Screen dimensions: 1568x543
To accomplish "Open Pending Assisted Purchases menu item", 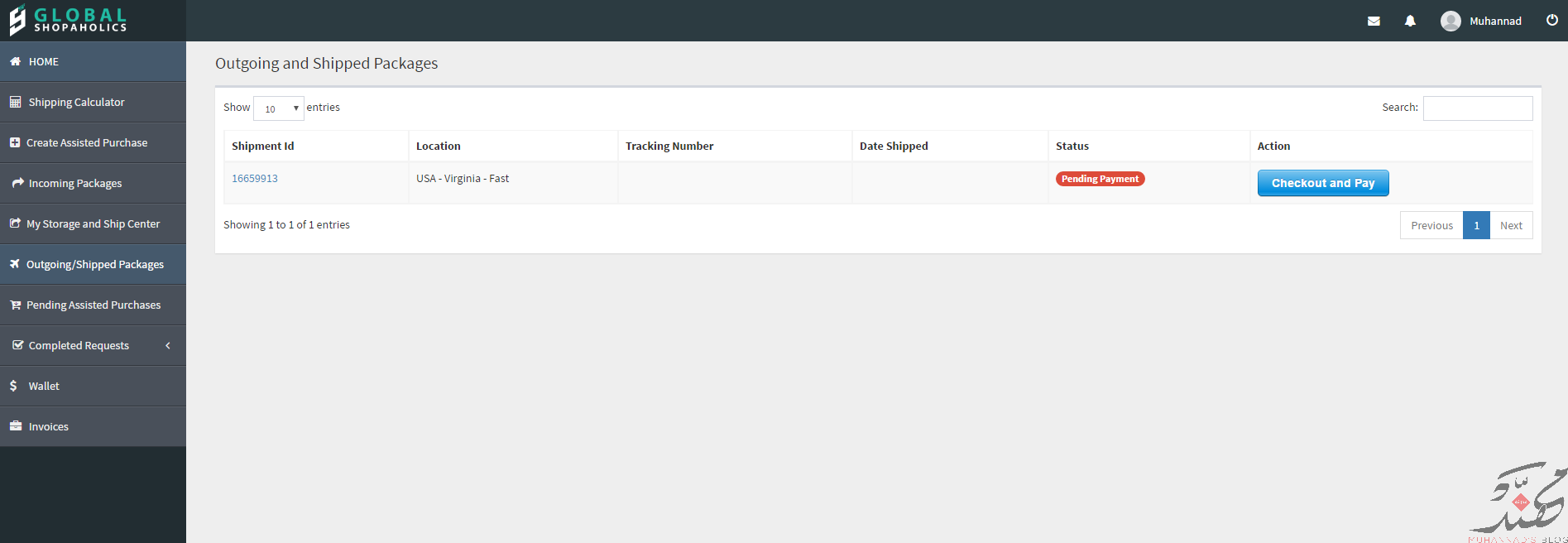I will coord(93,305).
